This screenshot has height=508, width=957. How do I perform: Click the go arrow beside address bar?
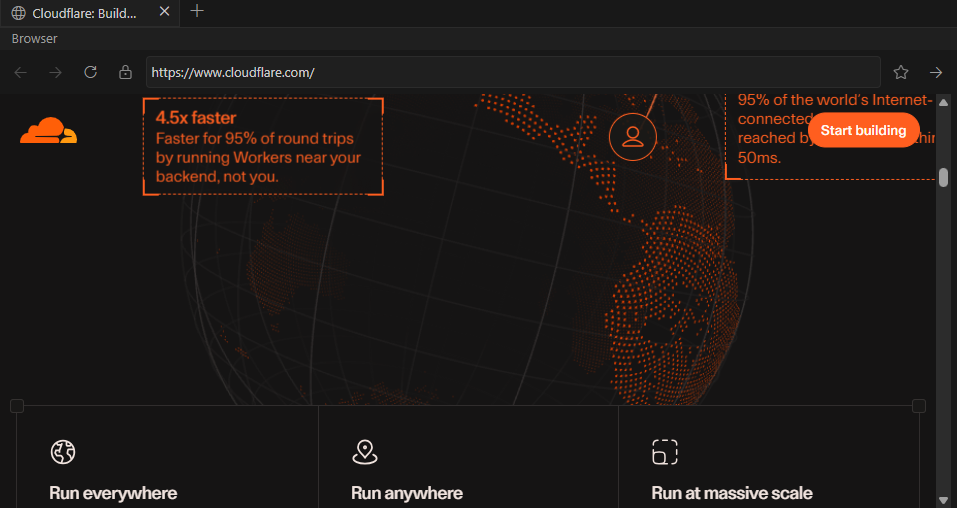click(936, 73)
